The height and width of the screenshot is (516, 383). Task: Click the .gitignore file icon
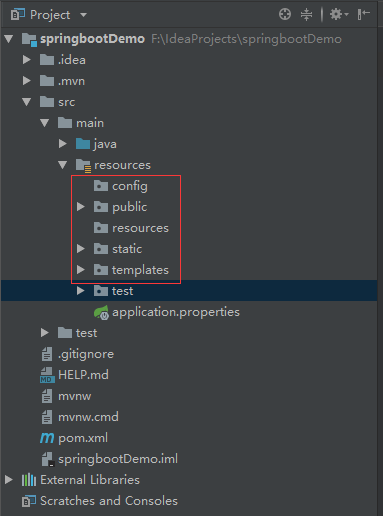(x=47, y=354)
